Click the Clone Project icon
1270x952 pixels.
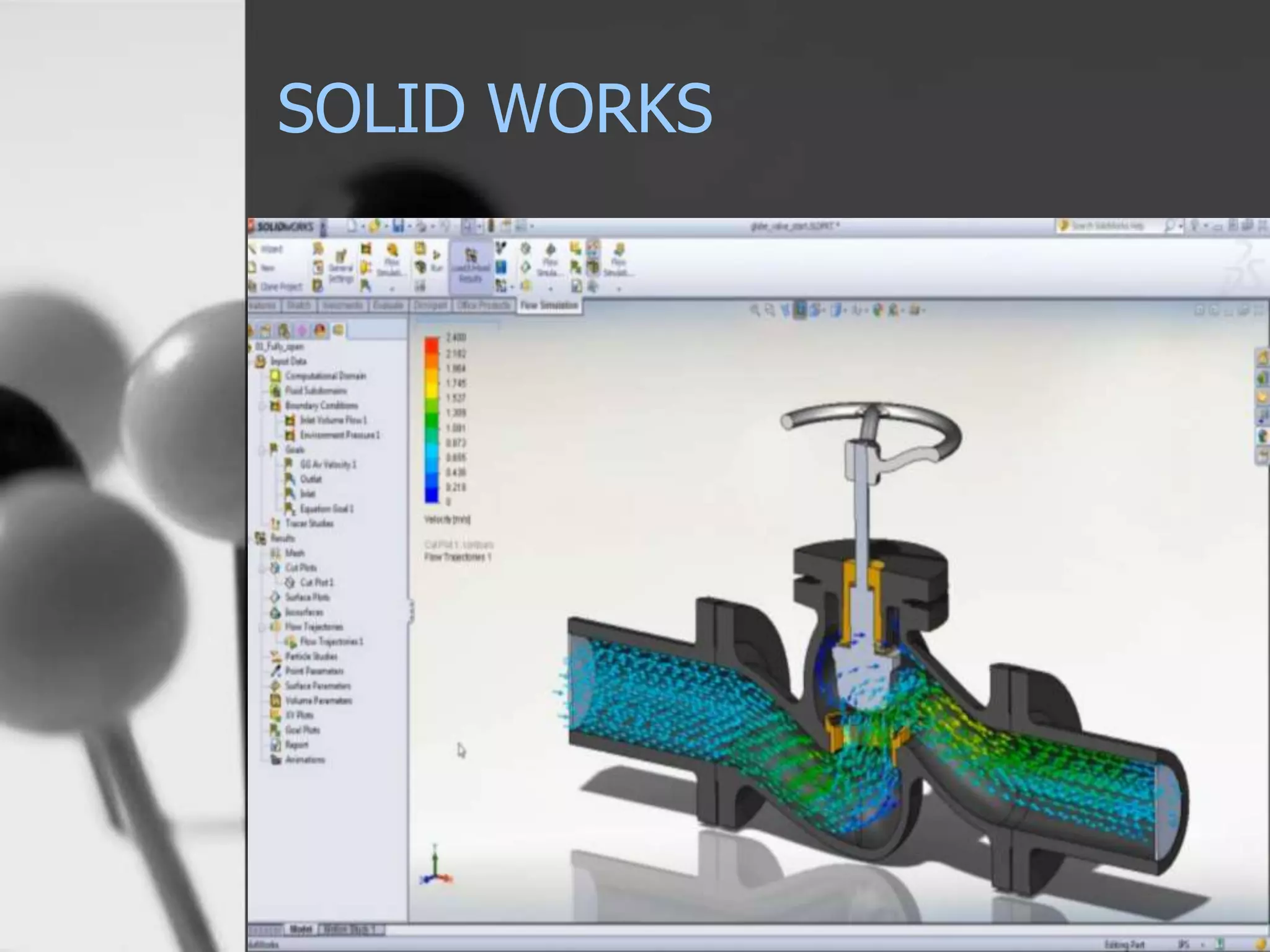pos(253,287)
